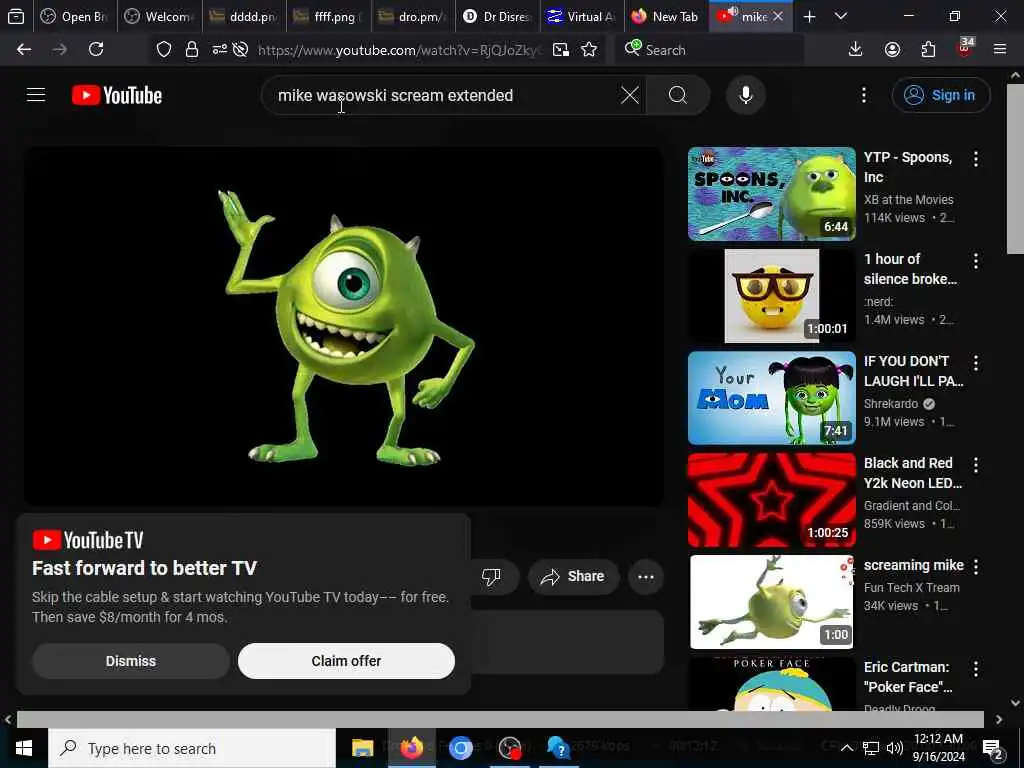Switch to the Open Br tab
This screenshot has width=1024, height=768.
pos(74,16)
